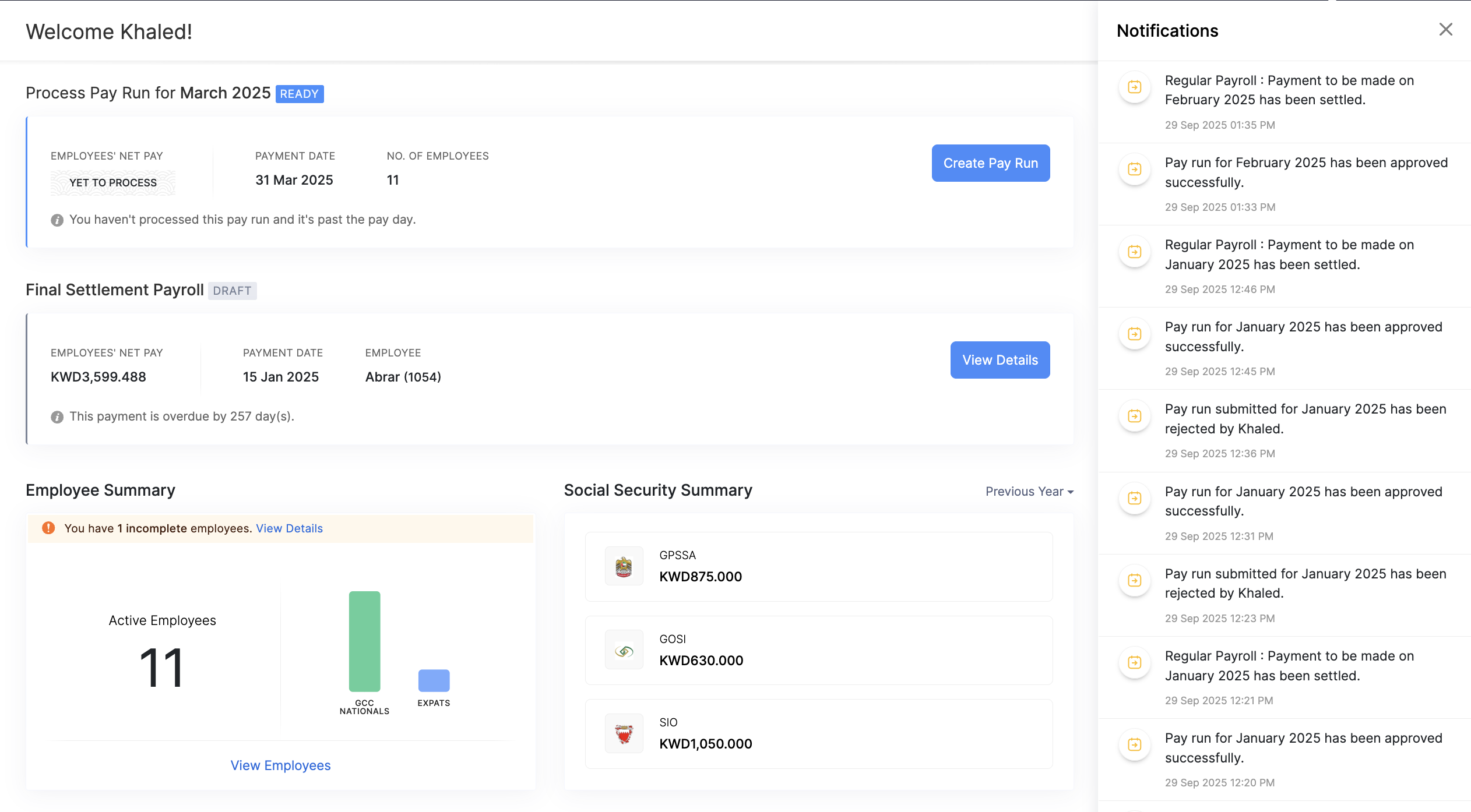Close the Notifications panel
This screenshot has height=812, width=1471.
[x=1445, y=30]
